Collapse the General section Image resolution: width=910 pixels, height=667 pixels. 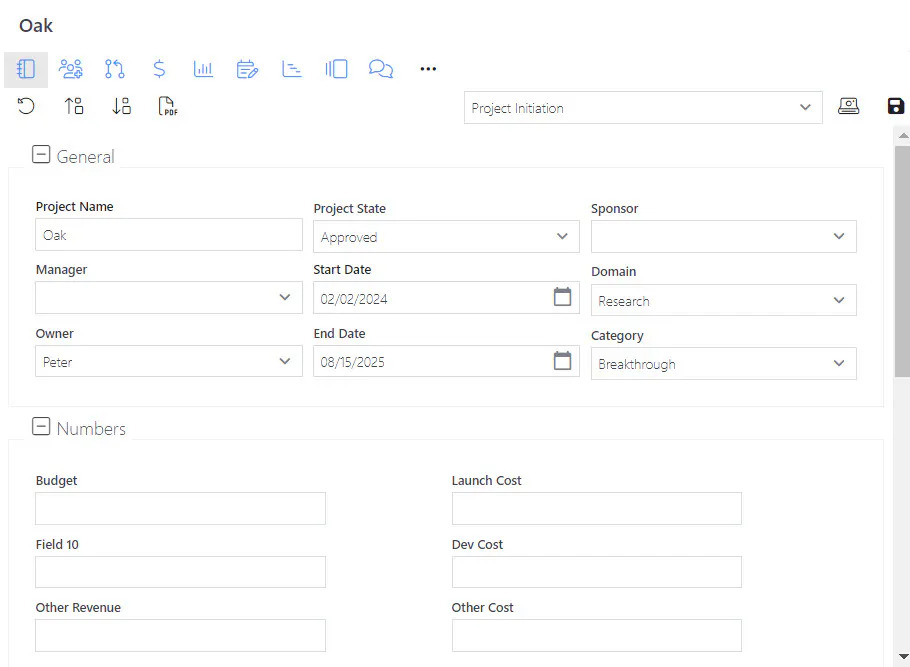coord(41,154)
